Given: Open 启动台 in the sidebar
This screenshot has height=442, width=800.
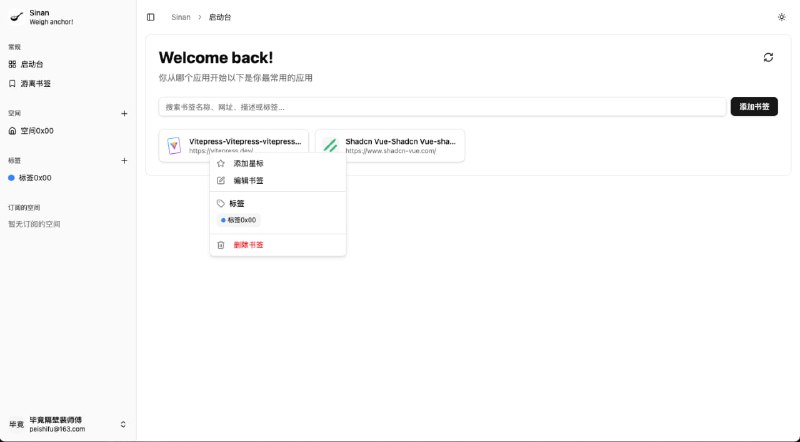Looking at the screenshot, I should [x=32, y=64].
